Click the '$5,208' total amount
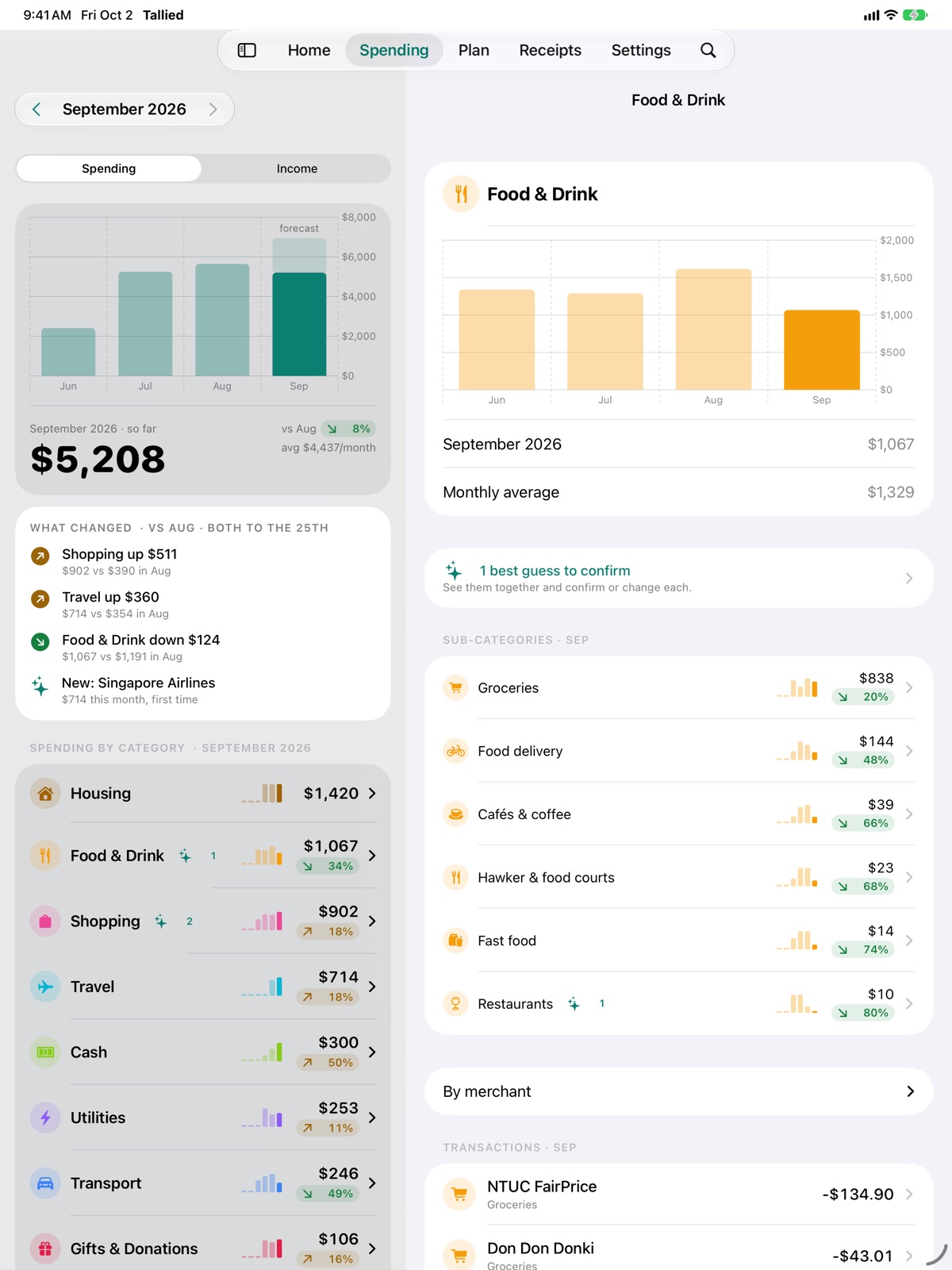The image size is (952, 1270). coord(98,460)
